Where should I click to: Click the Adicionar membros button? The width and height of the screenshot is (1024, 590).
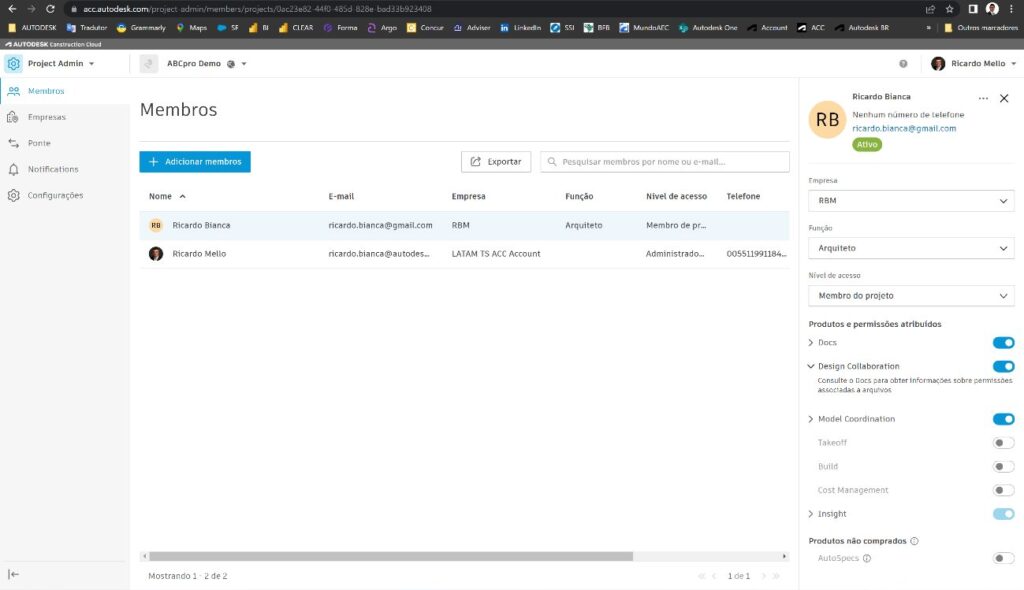pos(195,162)
